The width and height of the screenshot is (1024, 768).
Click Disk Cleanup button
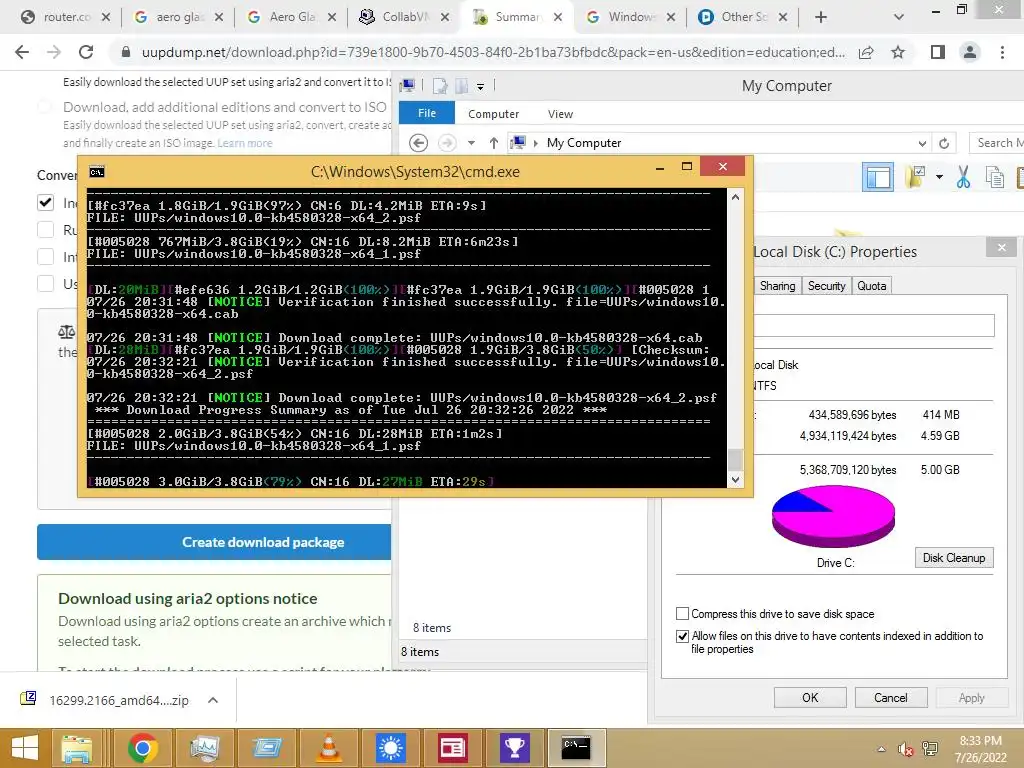[953, 558]
